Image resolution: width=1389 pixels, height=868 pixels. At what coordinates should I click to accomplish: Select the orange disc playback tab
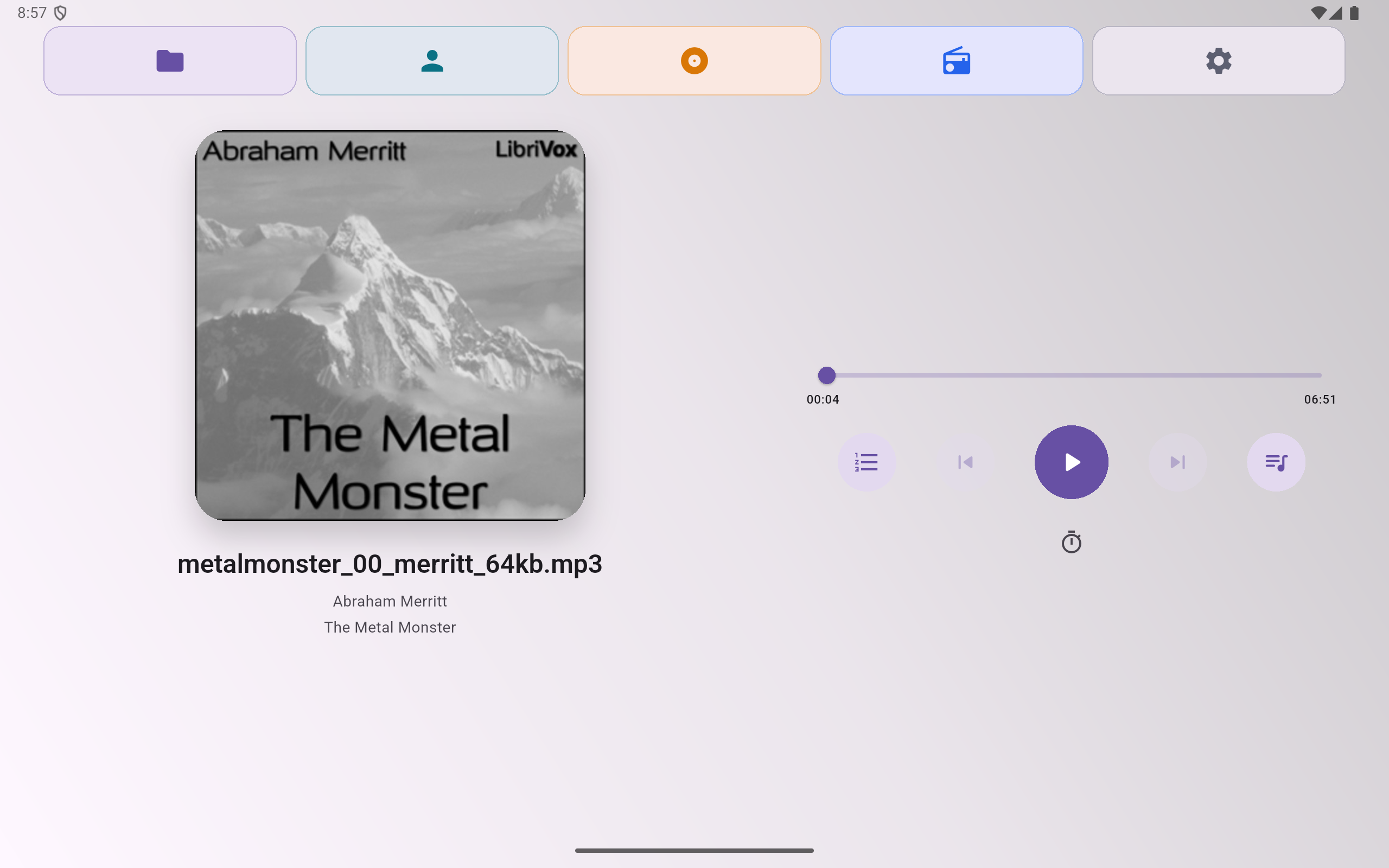pyautogui.click(x=693, y=60)
